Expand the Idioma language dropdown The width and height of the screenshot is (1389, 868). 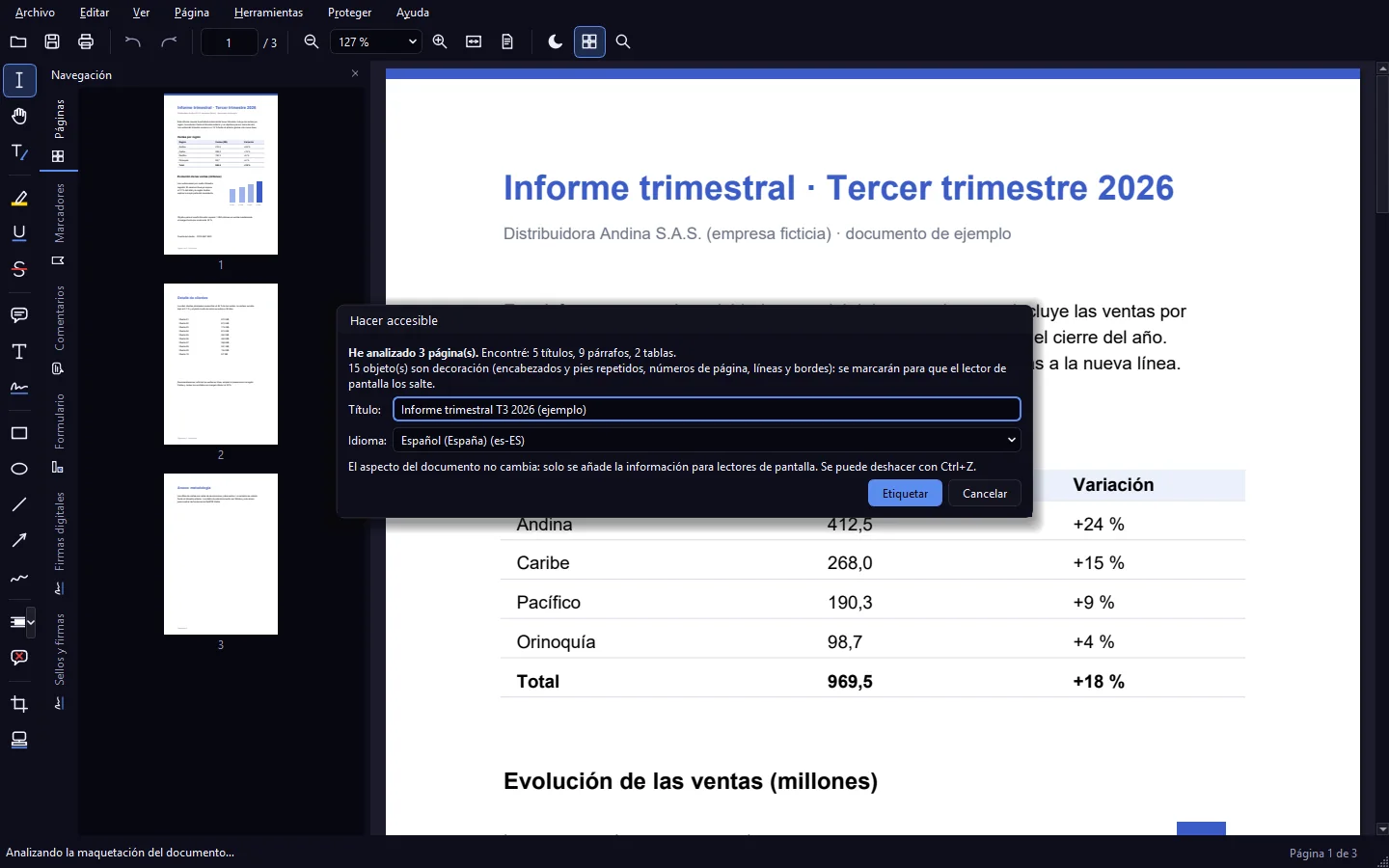[x=706, y=440]
